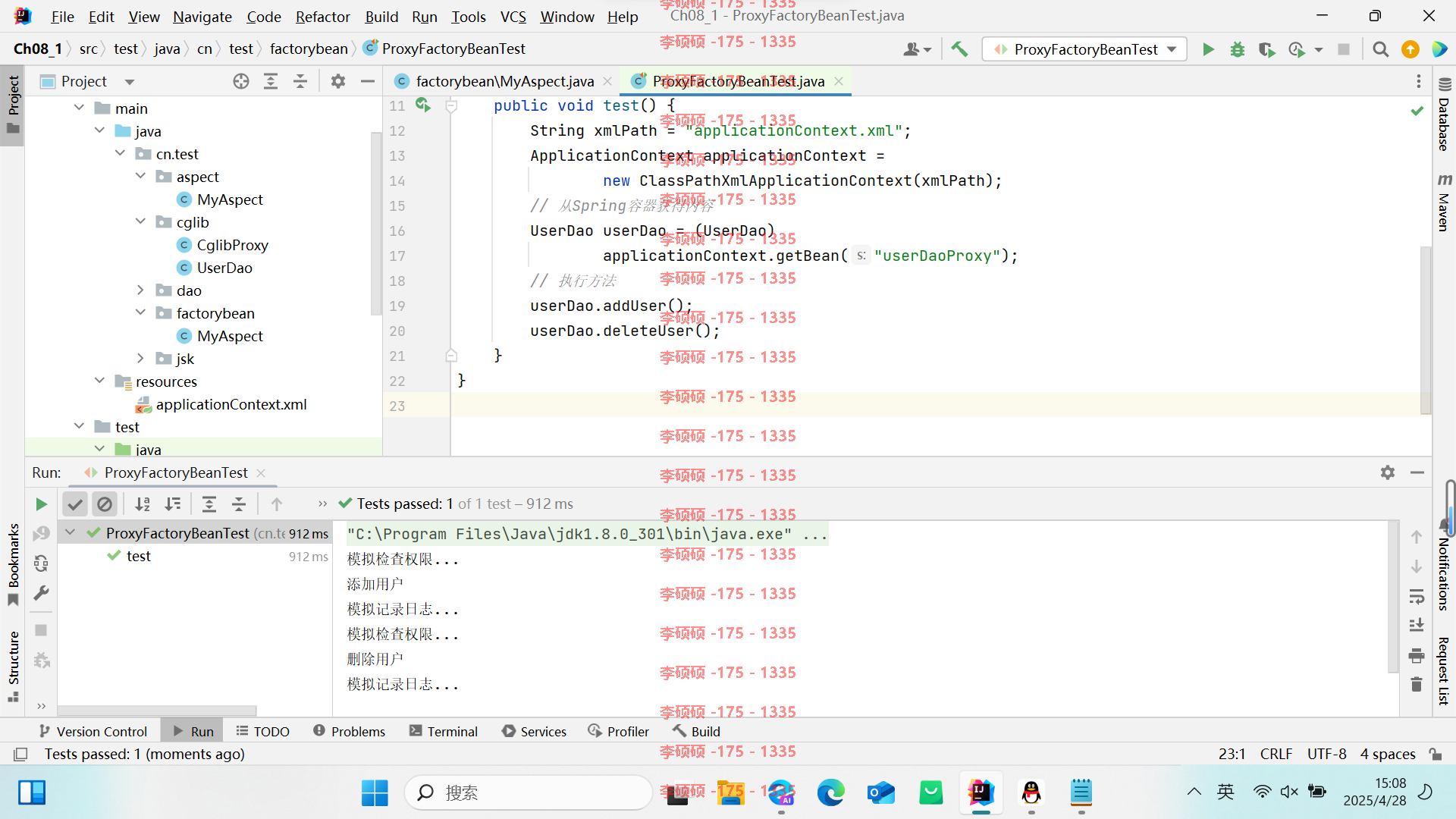Collapse ProxyFactoryBeanTest node in test results

tap(71, 533)
